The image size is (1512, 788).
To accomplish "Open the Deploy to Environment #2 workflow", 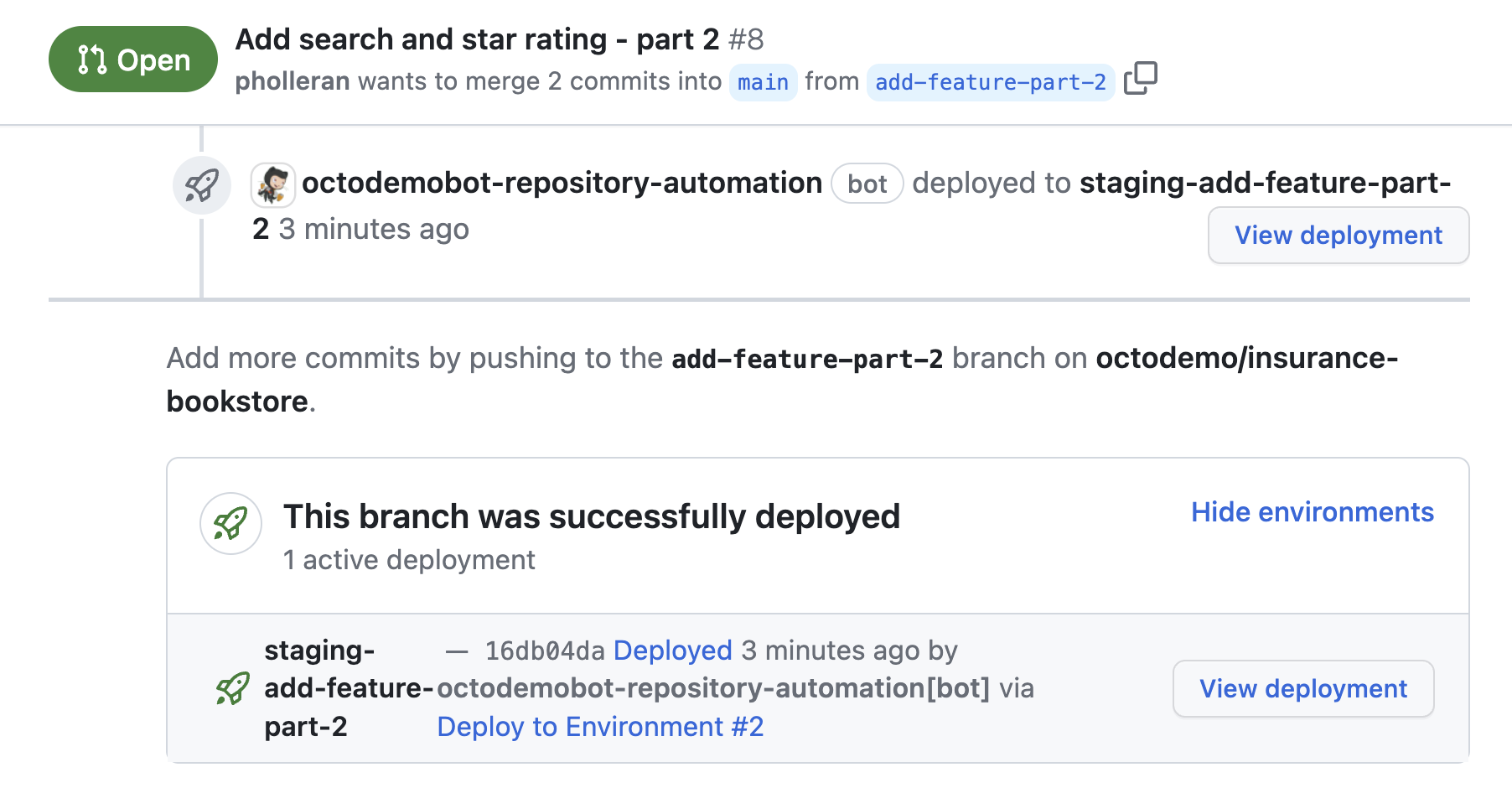I will point(600,726).
